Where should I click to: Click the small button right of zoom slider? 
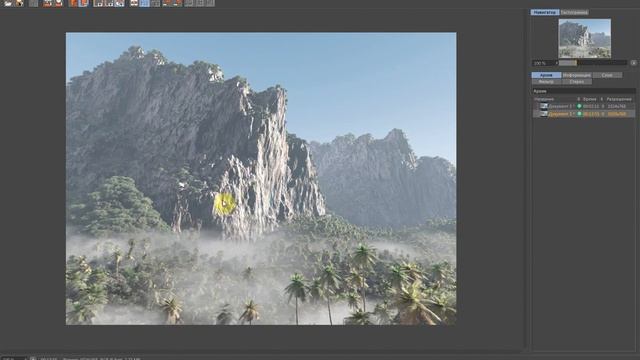[633, 63]
